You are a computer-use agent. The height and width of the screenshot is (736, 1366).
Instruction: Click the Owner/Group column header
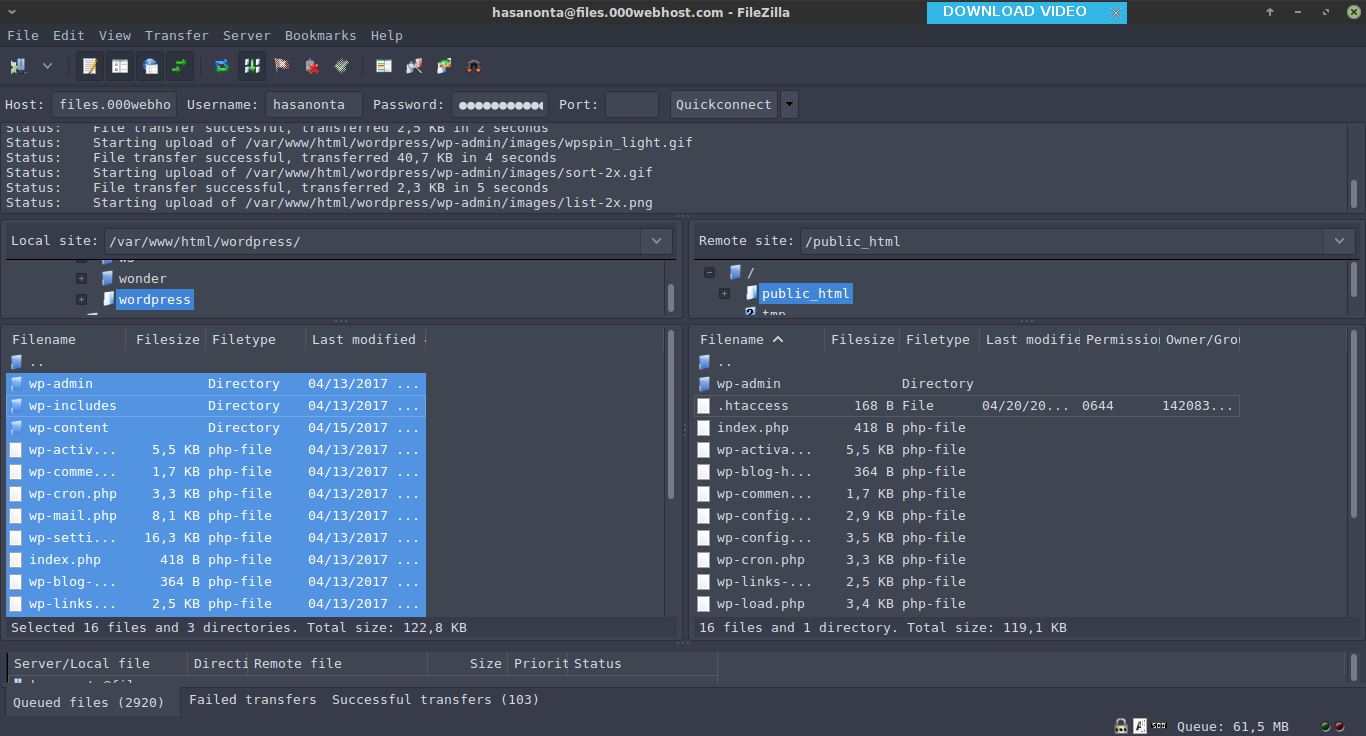click(1200, 340)
